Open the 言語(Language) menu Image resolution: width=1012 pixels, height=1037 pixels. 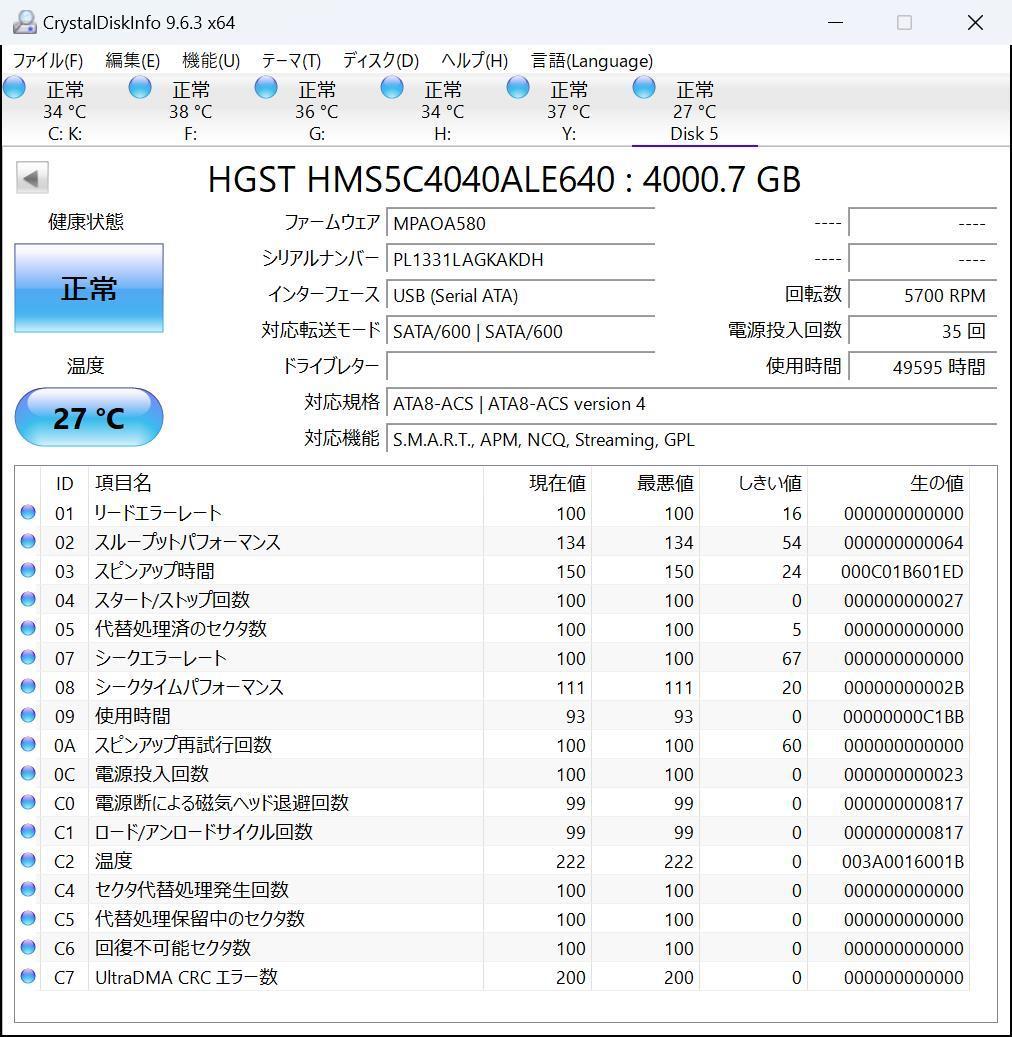pyautogui.click(x=591, y=61)
